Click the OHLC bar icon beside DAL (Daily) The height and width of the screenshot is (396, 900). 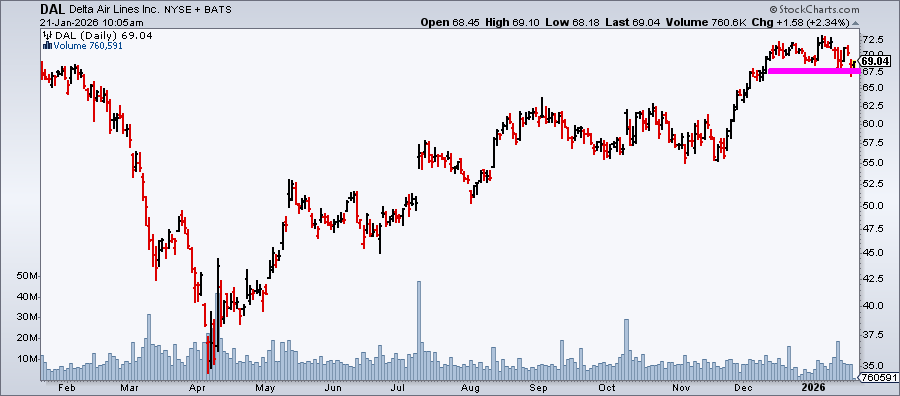(47, 36)
